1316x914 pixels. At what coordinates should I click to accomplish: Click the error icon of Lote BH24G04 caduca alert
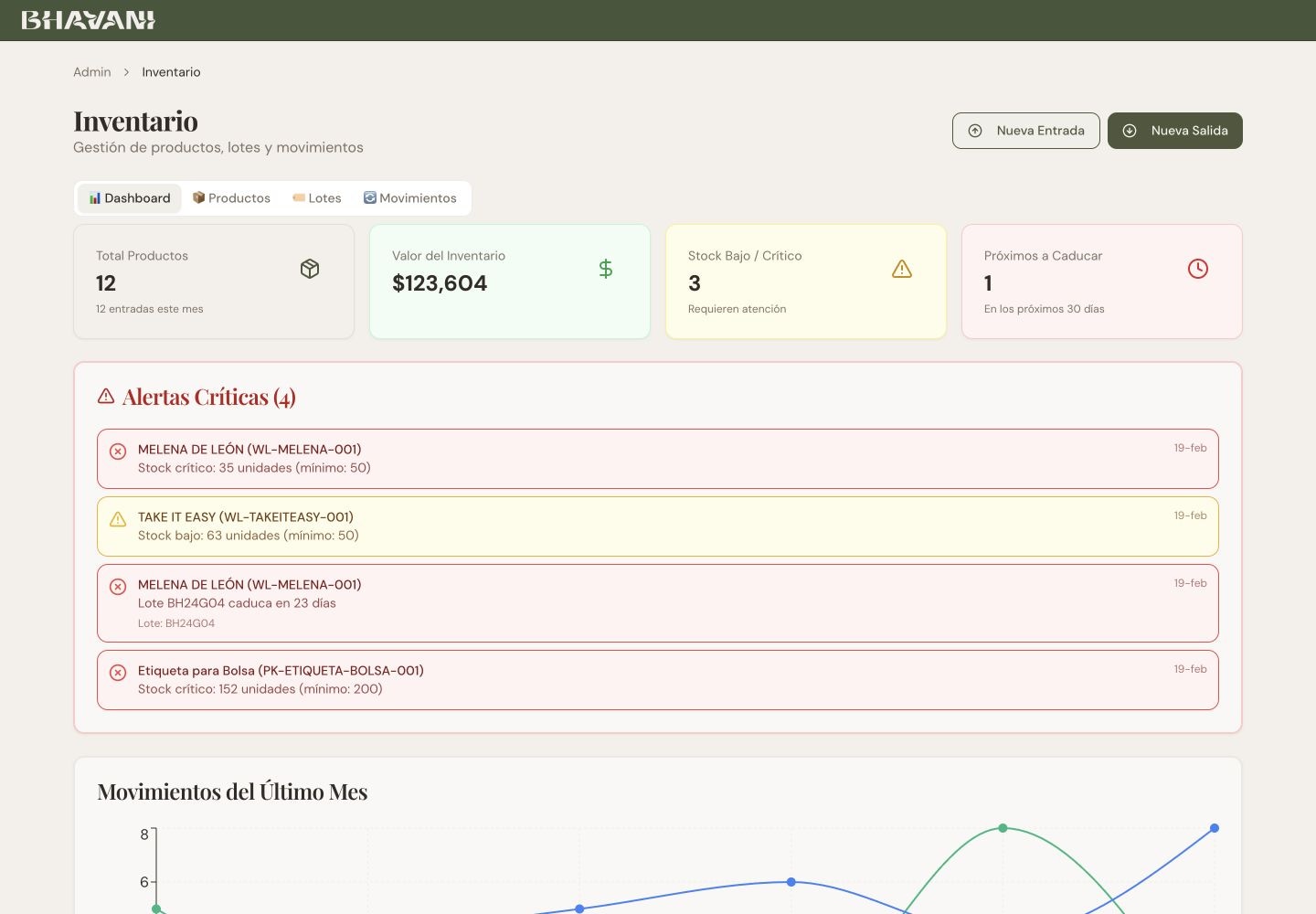click(x=118, y=587)
